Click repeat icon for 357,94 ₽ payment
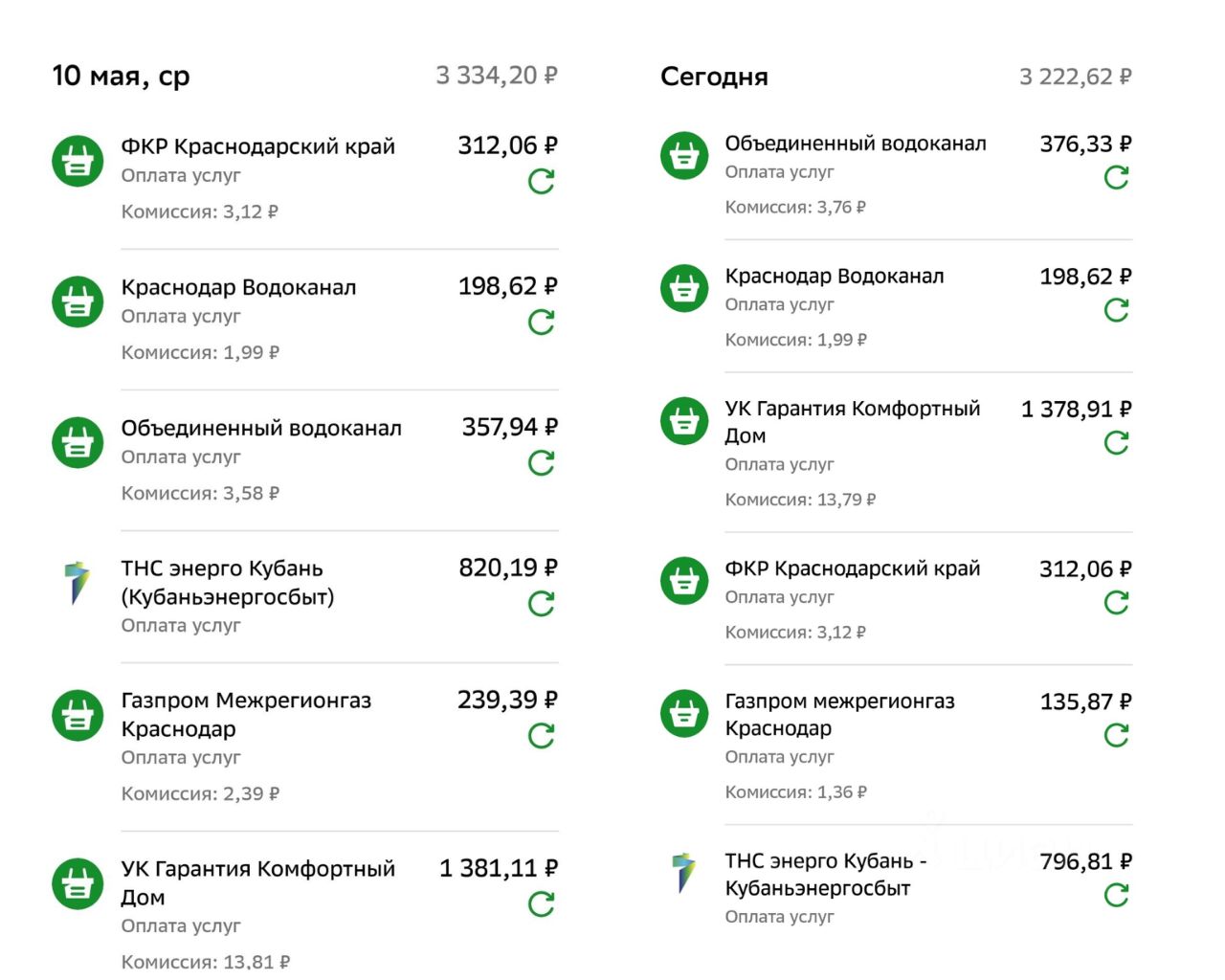 (x=542, y=463)
